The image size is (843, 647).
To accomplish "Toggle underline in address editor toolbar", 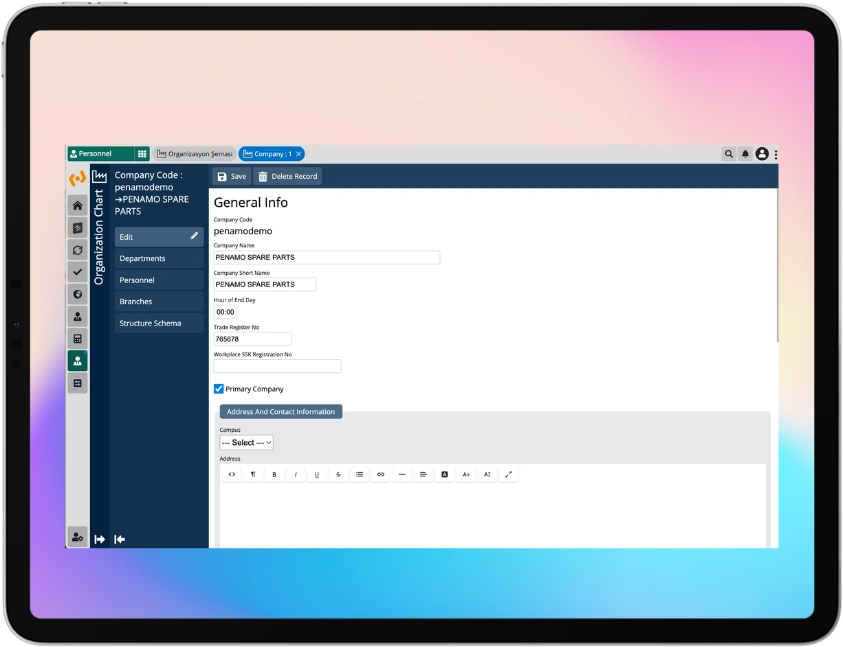I will pos(317,474).
